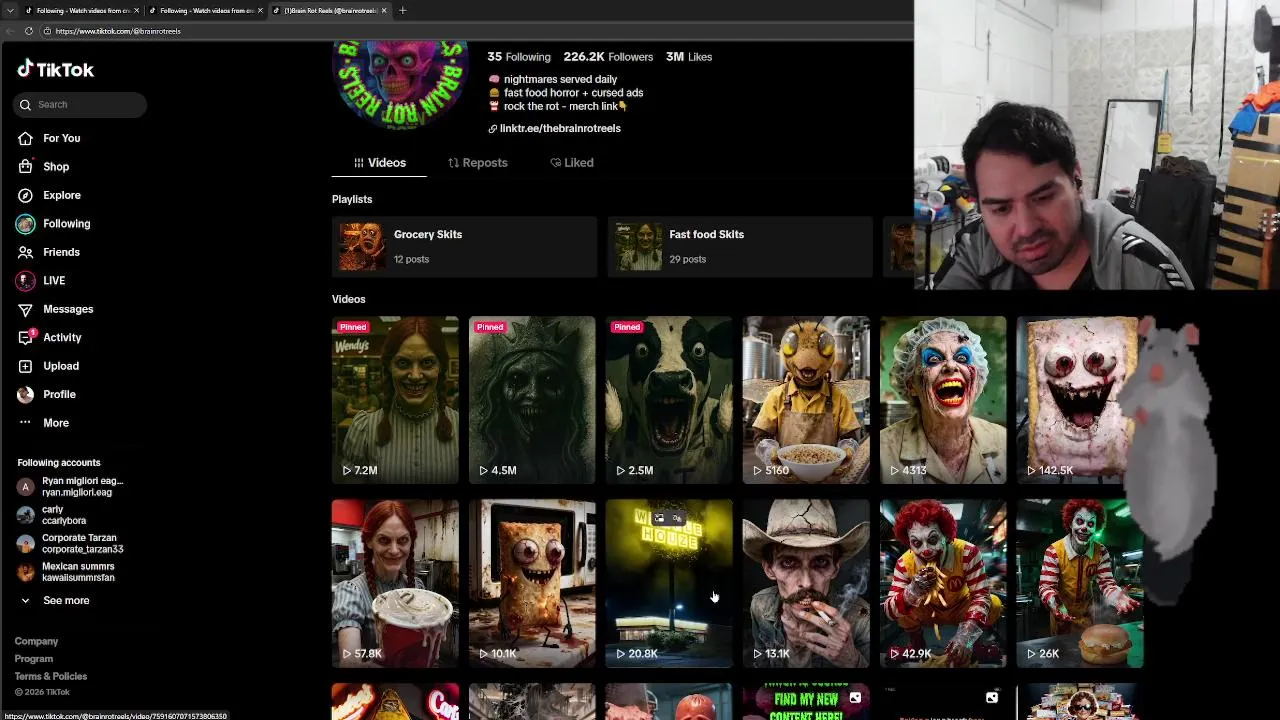
Task: Open the Following avatar icon
Action: click(25, 224)
